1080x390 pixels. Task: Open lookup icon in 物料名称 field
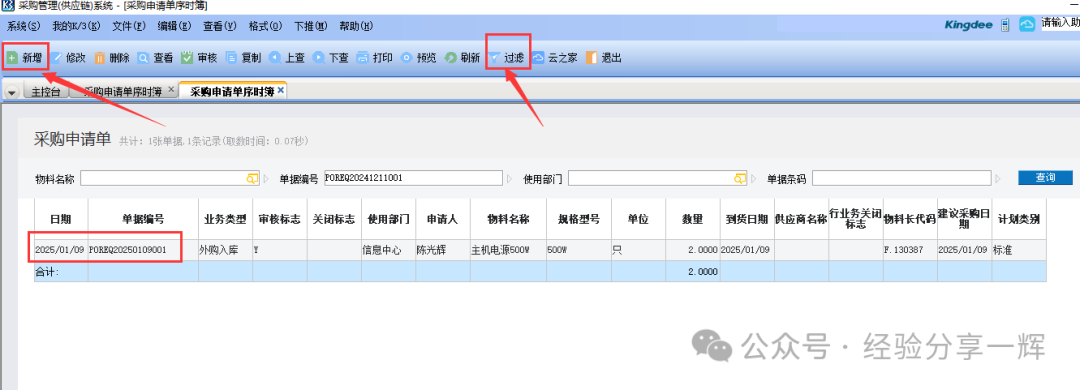252,178
